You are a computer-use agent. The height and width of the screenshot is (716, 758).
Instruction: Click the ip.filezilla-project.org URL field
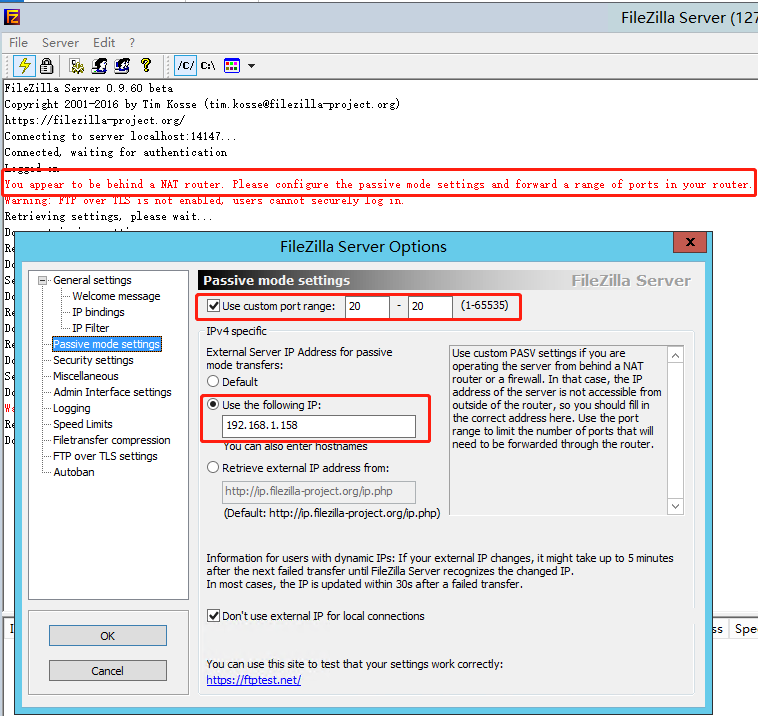pos(319,492)
